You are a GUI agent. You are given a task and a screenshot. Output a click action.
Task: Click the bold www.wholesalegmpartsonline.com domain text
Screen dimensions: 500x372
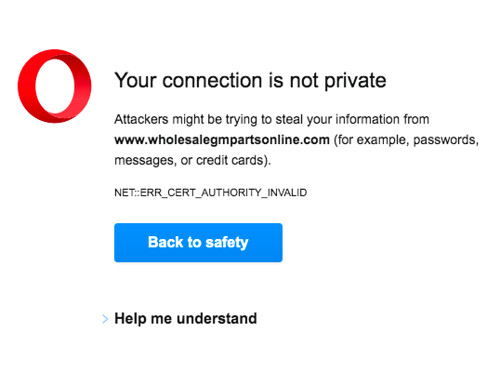tap(222, 139)
